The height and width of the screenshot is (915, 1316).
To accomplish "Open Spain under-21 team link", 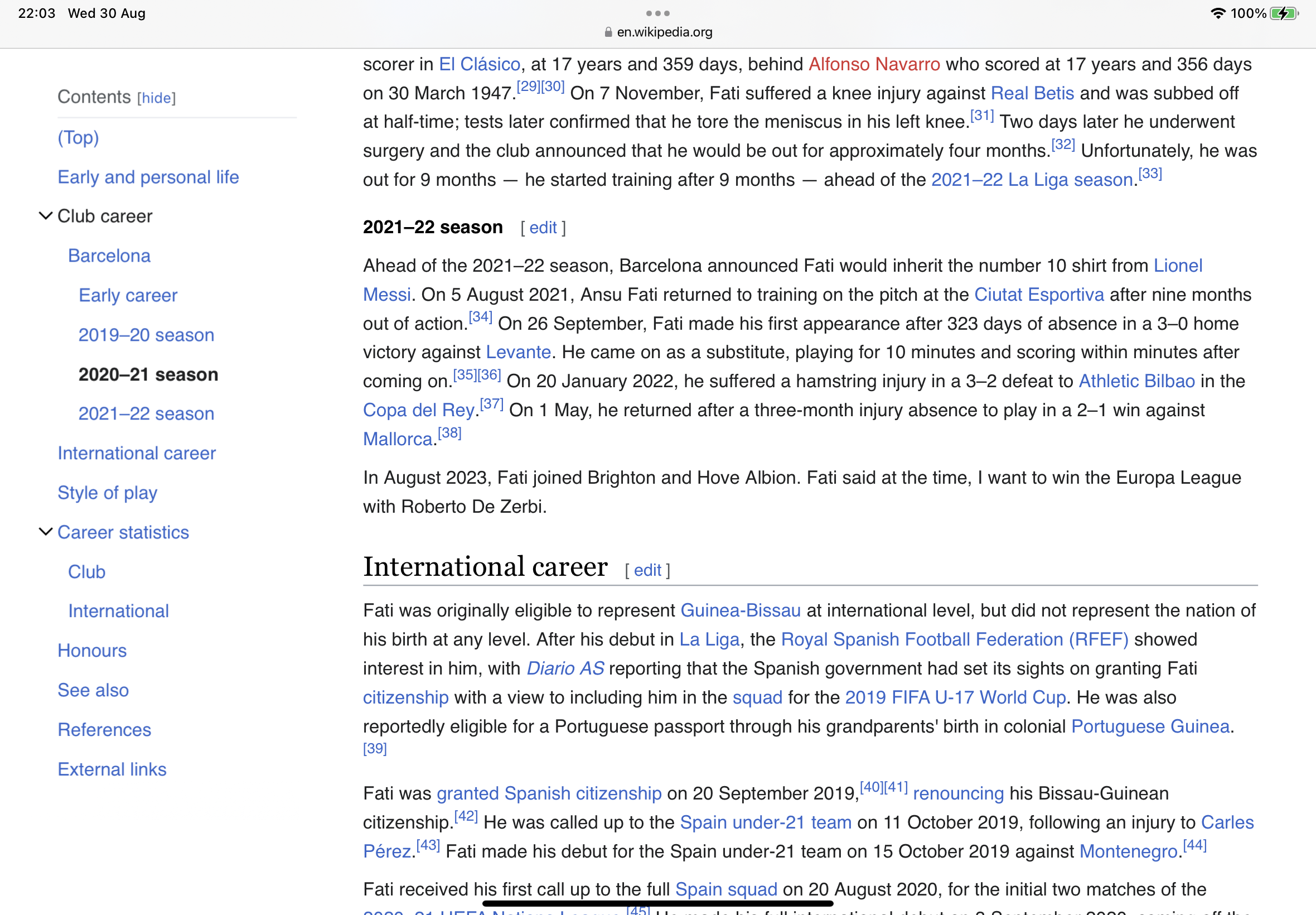I will (766, 823).
